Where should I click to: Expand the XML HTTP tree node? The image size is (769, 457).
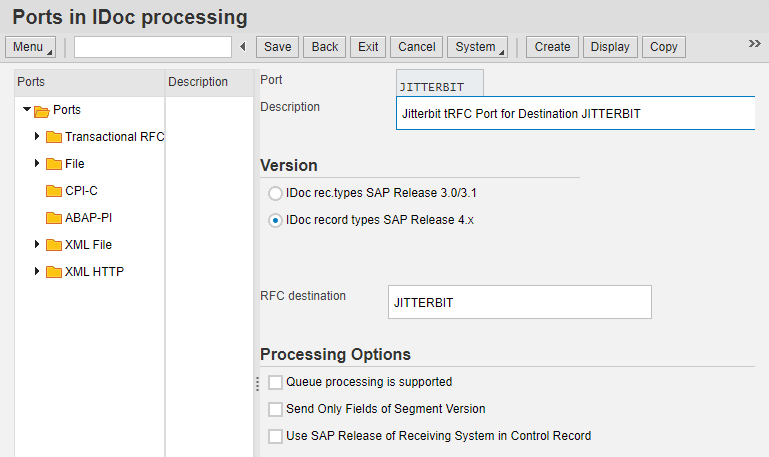(x=37, y=271)
